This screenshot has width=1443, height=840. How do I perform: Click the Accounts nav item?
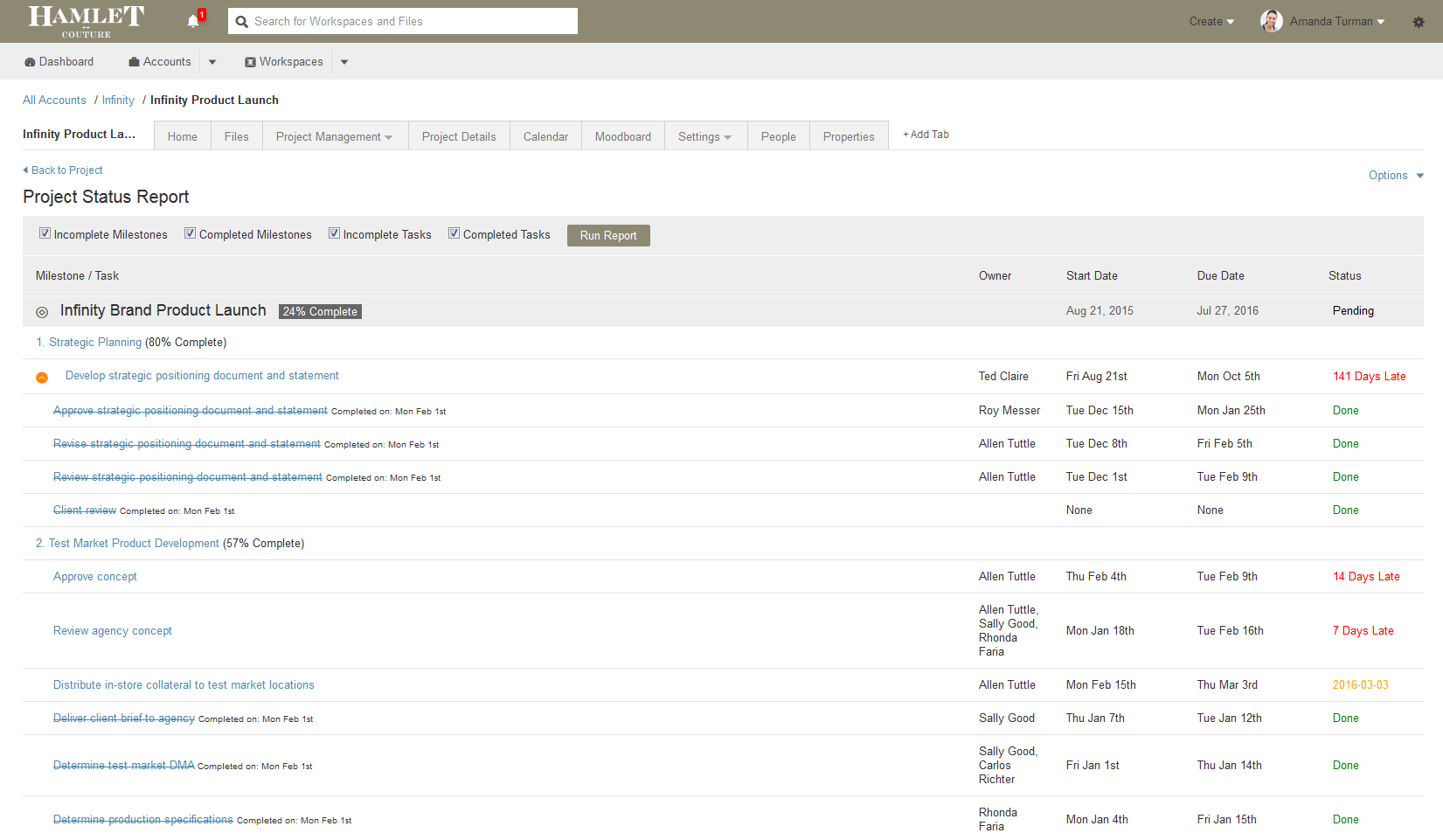(160, 62)
